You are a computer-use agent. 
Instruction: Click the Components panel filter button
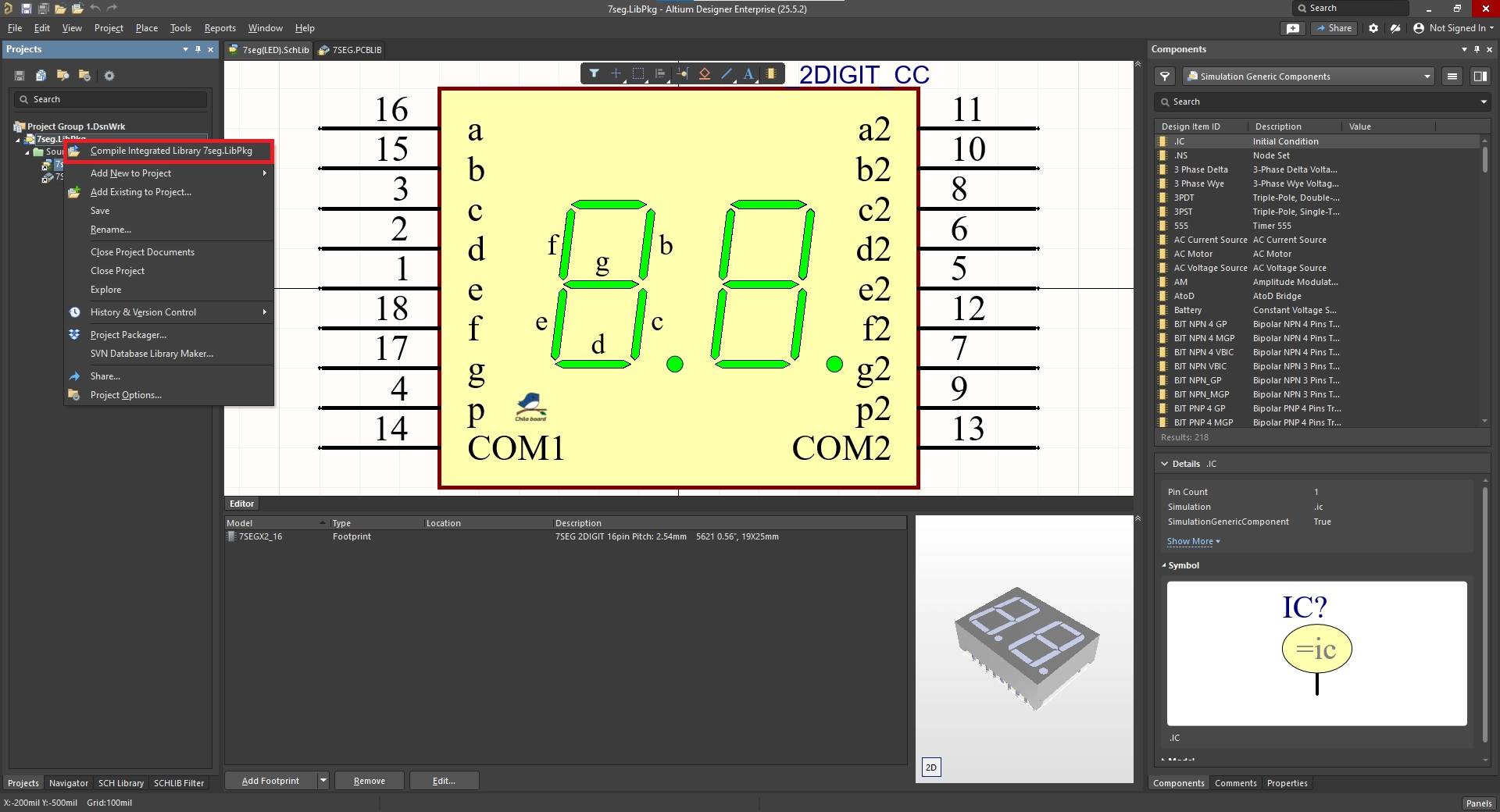1165,77
